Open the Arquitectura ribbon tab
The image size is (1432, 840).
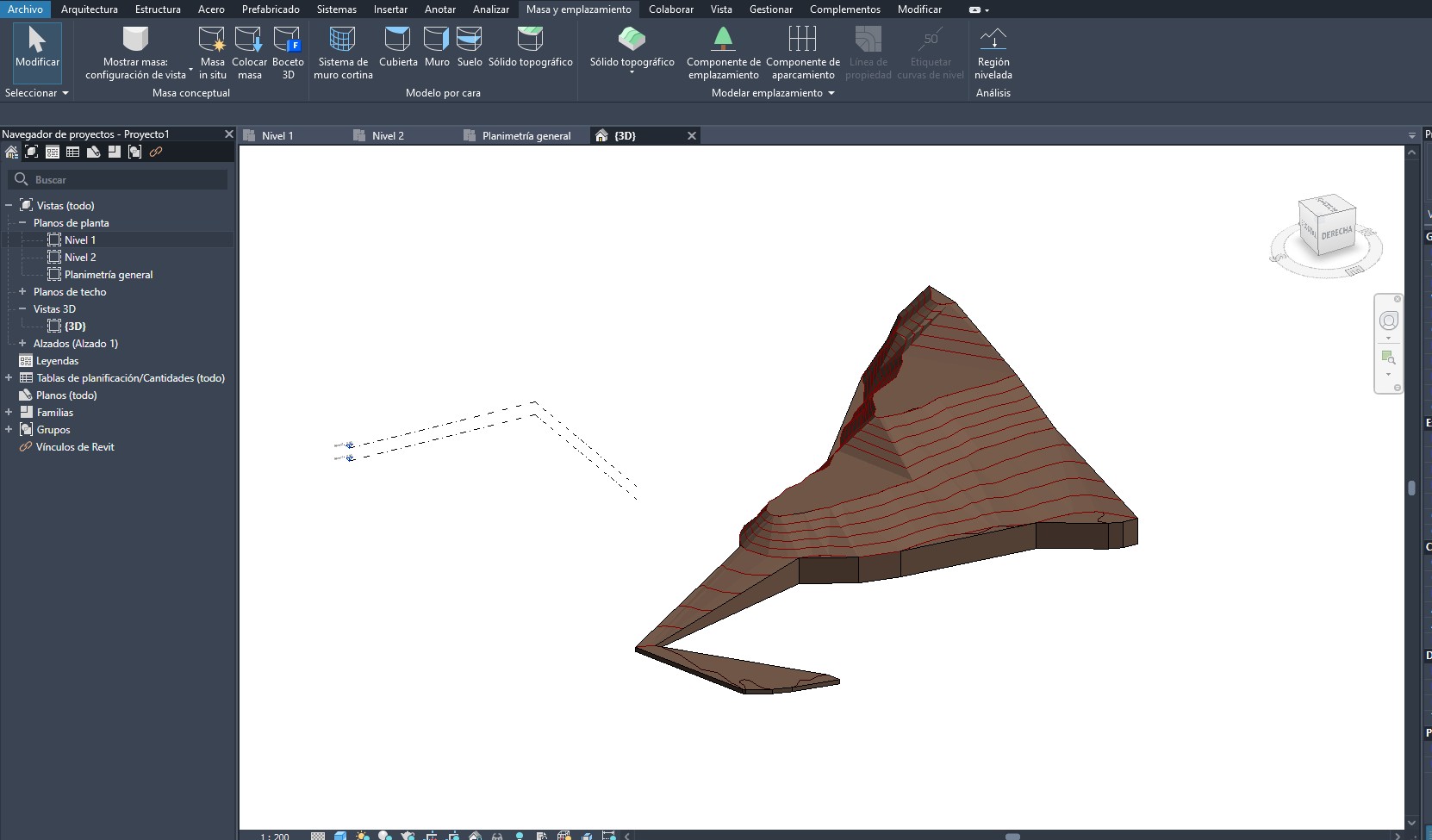[x=90, y=9]
